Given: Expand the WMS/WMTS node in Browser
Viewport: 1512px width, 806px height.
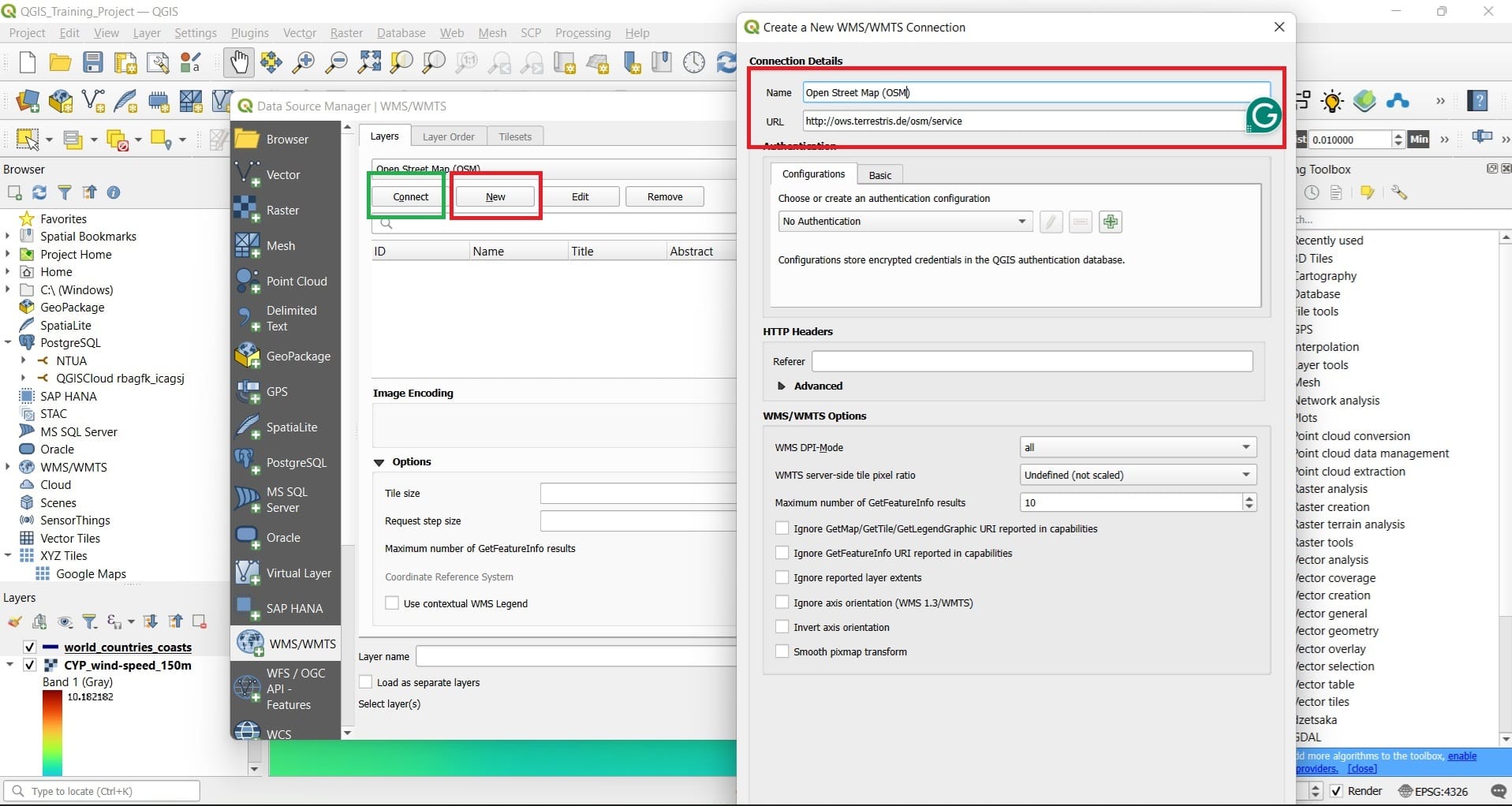Looking at the screenshot, I should click(x=8, y=467).
